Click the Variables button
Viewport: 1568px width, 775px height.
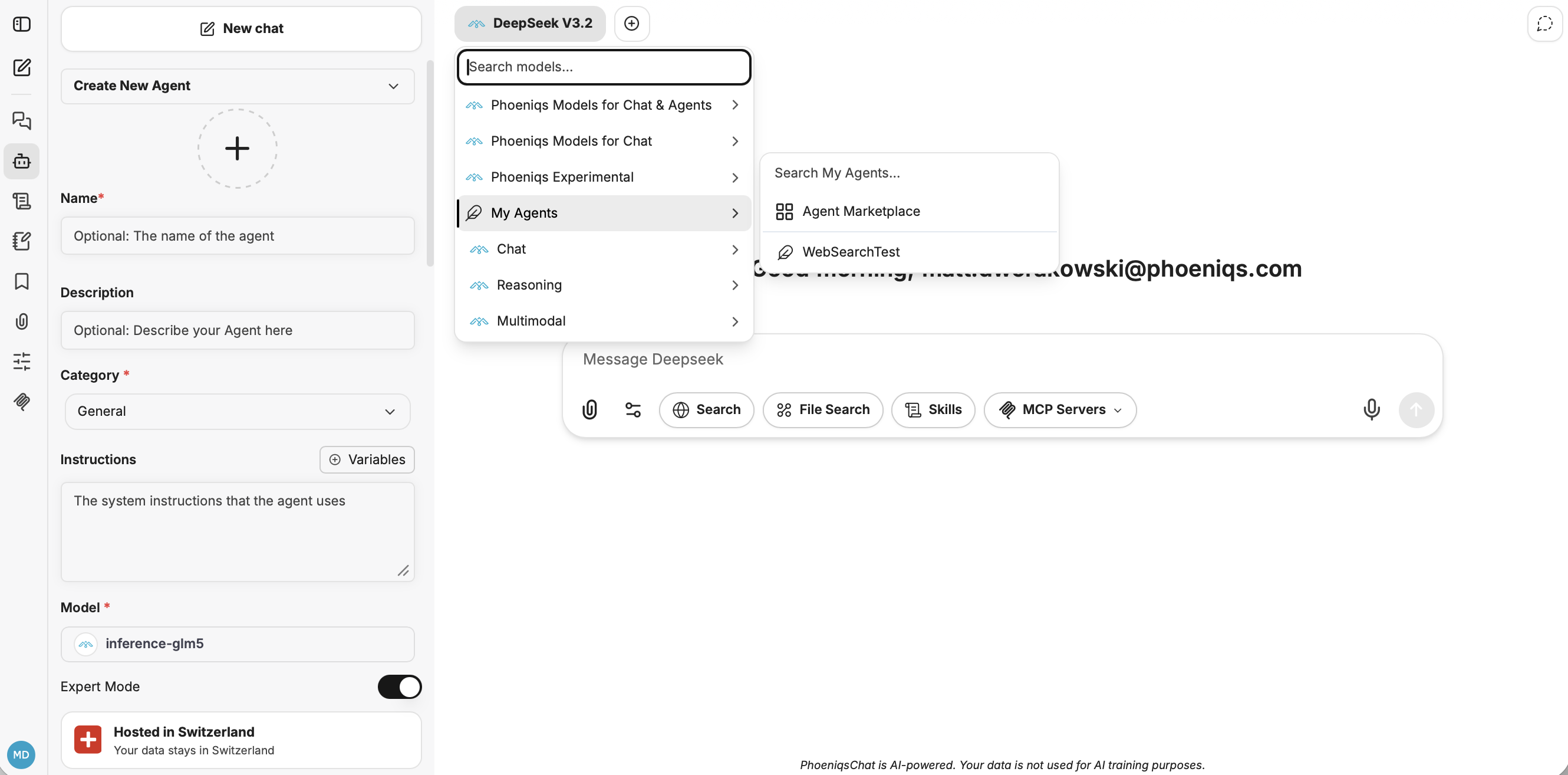coord(367,459)
